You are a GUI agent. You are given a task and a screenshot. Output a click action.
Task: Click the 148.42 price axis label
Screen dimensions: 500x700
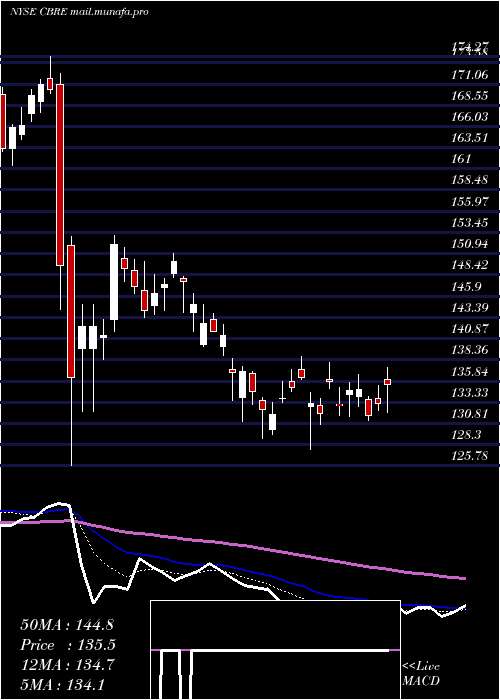click(470, 265)
